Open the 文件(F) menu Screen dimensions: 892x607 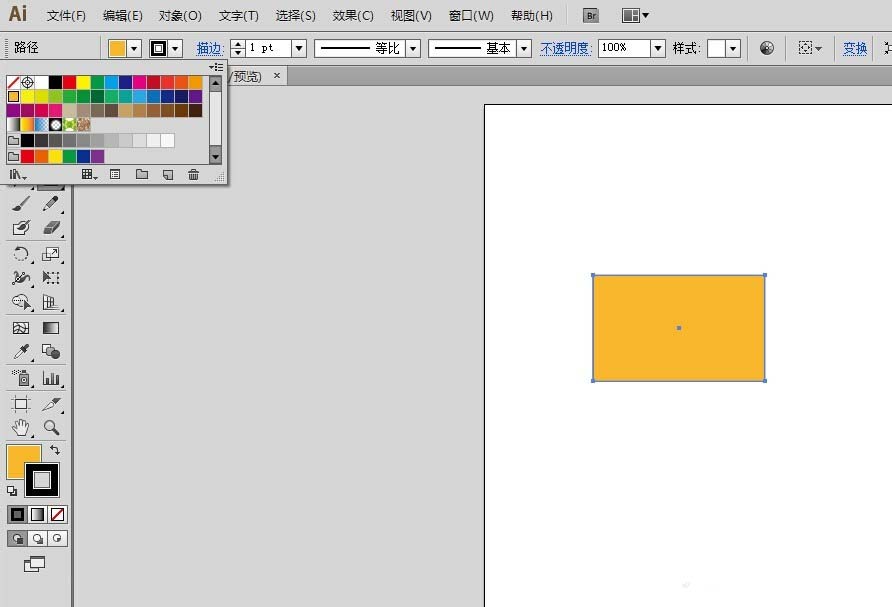click(66, 16)
